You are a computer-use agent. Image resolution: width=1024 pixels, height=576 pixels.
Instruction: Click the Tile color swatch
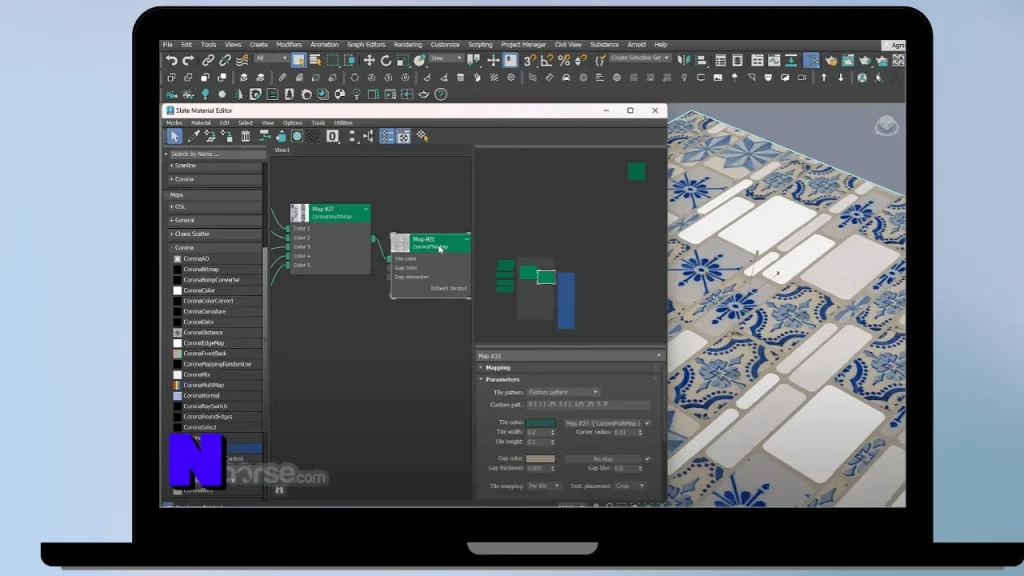click(541, 423)
